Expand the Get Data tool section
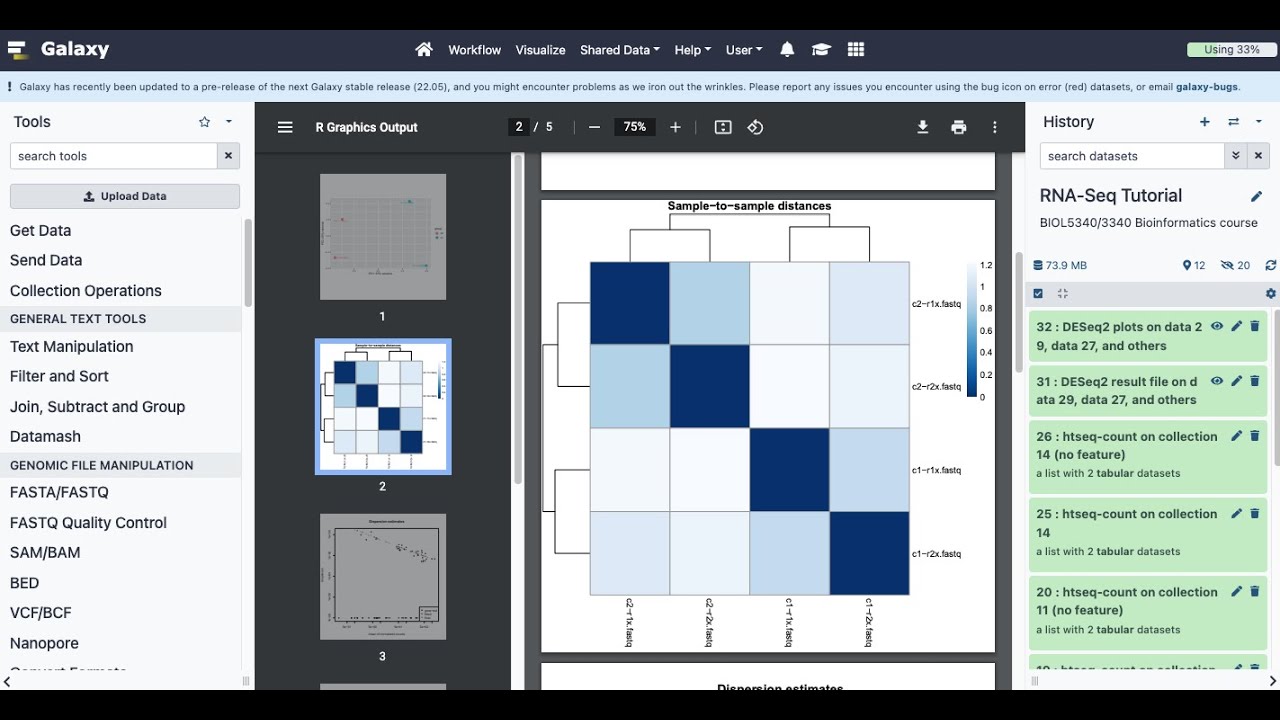This screenshot has width=1280, height=720. (41, 230)
